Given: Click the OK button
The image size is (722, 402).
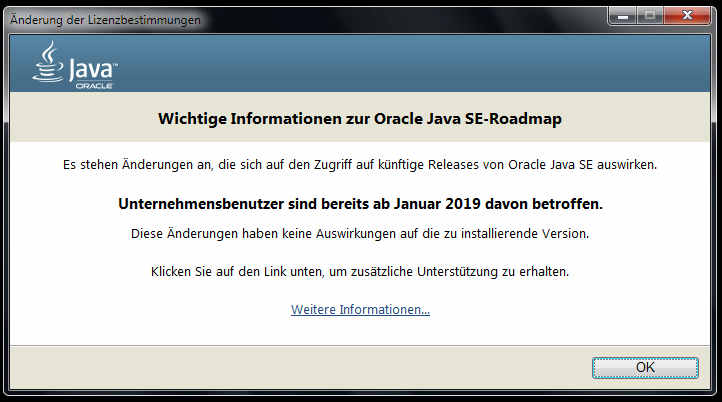Looking at the screenshot, I should 645,367.
